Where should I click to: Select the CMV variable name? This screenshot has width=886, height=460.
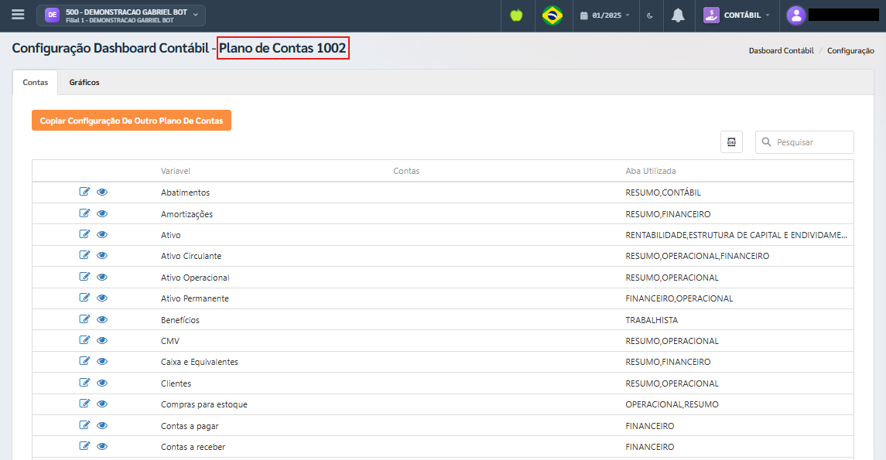170,341
